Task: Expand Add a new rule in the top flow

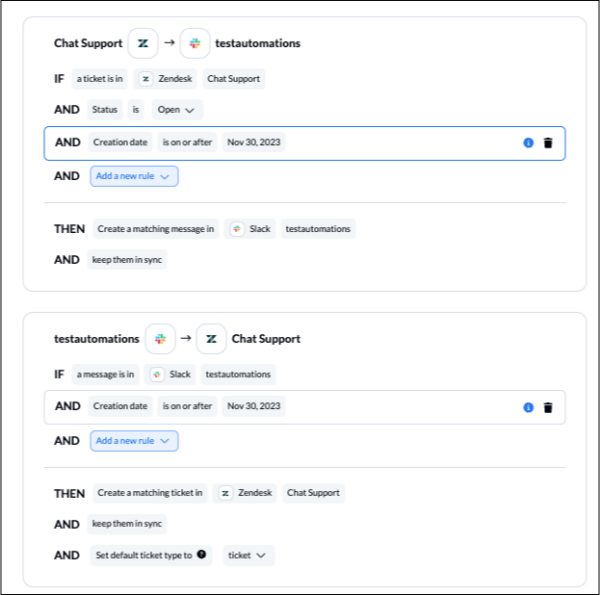Action: coord(134,176)
